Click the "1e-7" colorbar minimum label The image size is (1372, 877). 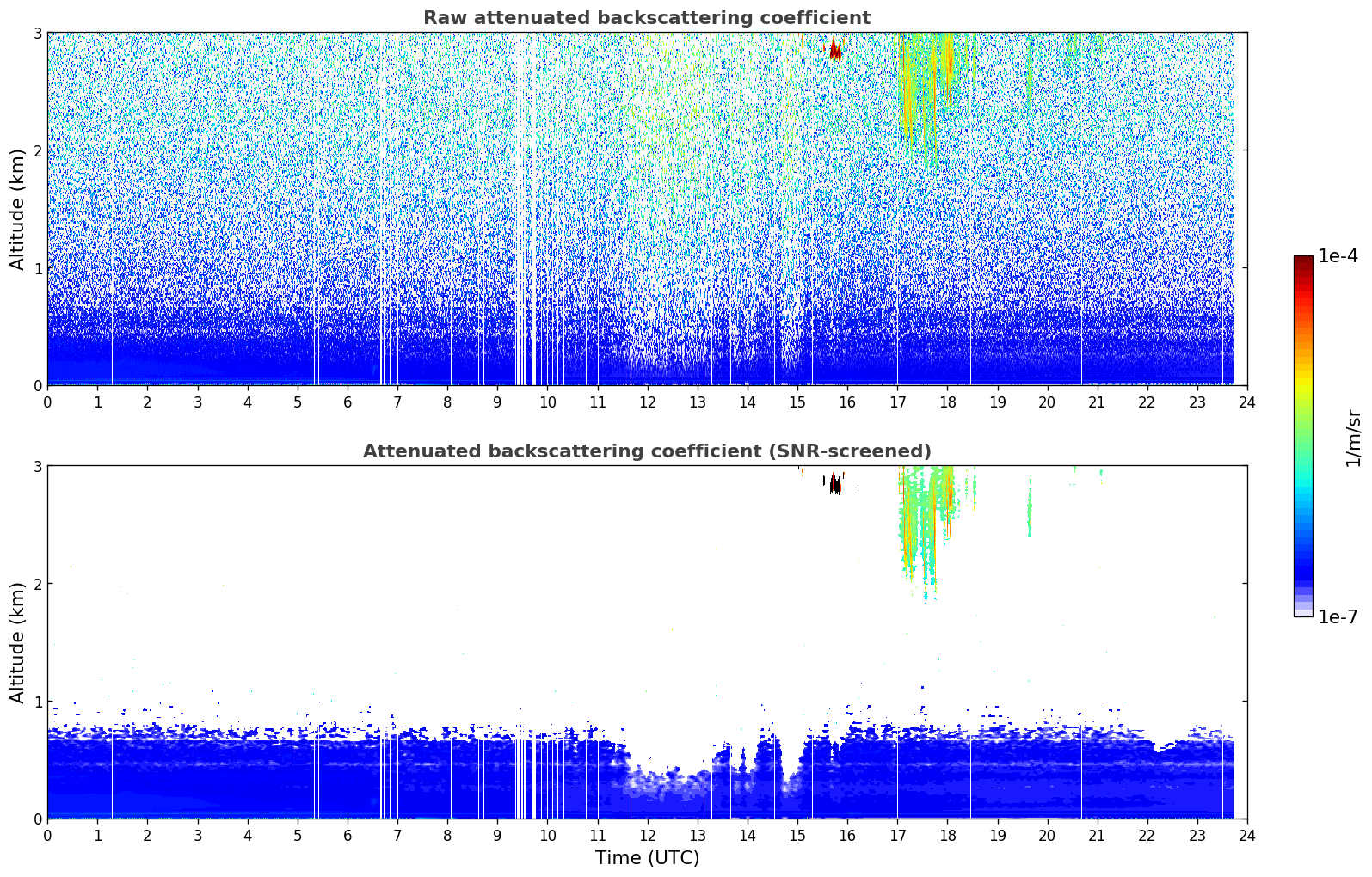click(x=1338, y=617)
